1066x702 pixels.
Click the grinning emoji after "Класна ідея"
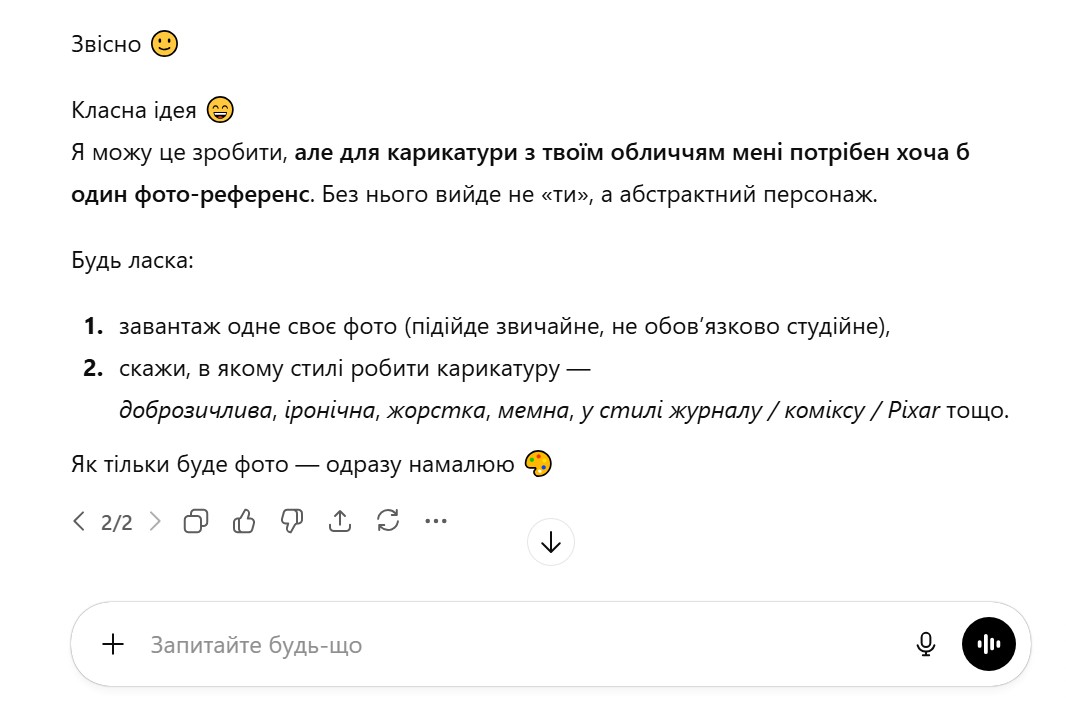pyautogui.click(x=219, y=110)
